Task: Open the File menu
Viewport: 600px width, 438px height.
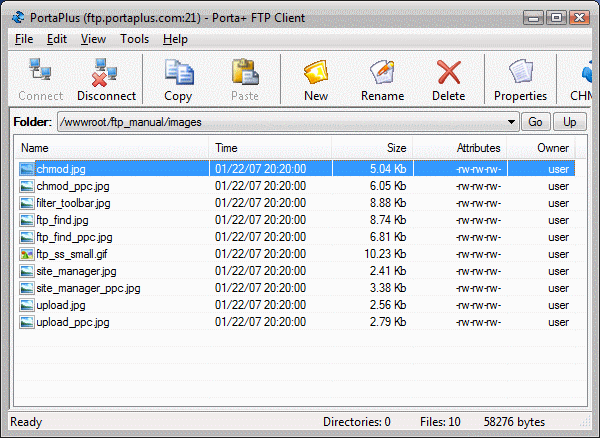Action: [x=24, y=39]
